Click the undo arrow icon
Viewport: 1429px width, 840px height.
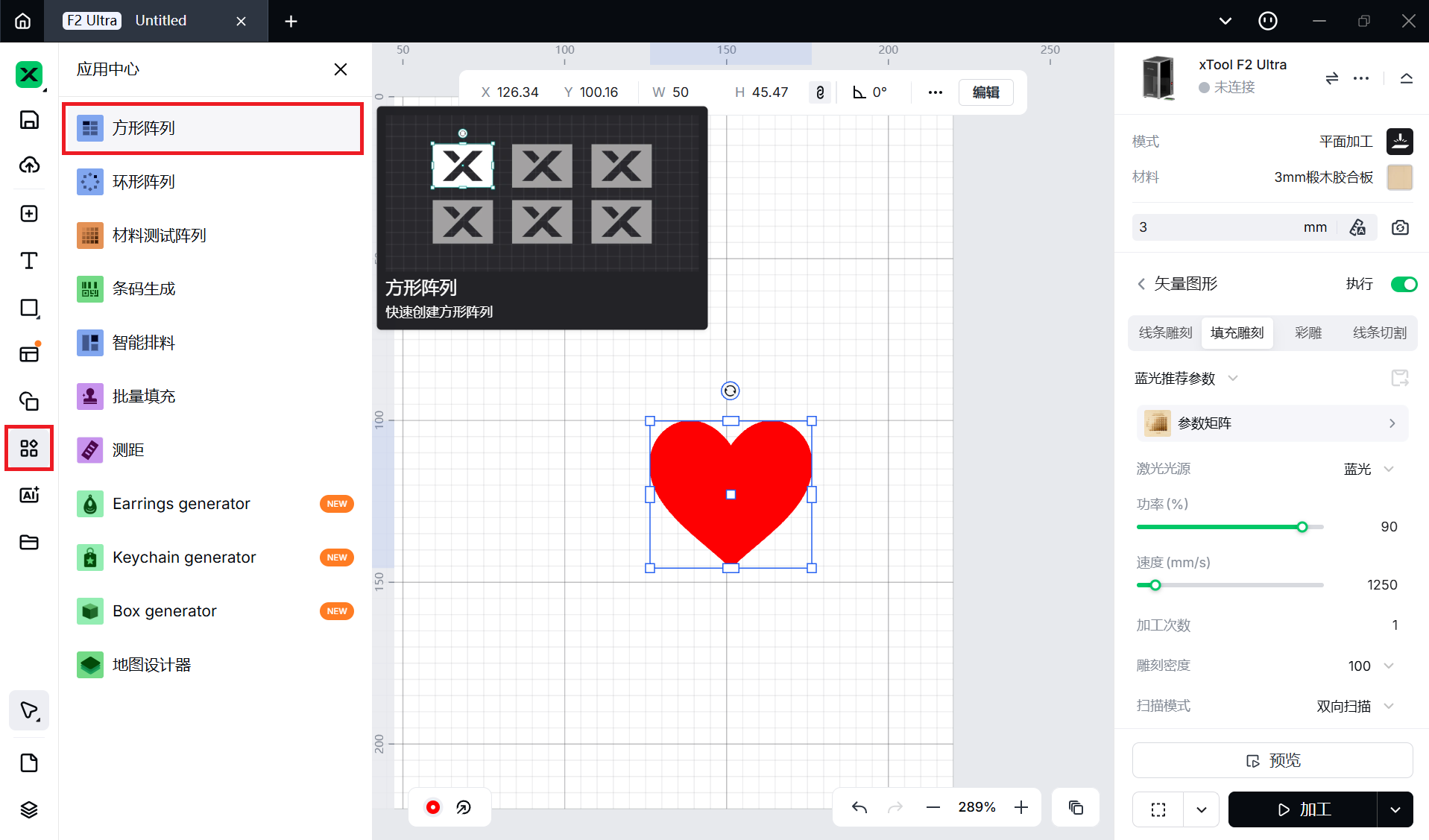pos(859,807)
